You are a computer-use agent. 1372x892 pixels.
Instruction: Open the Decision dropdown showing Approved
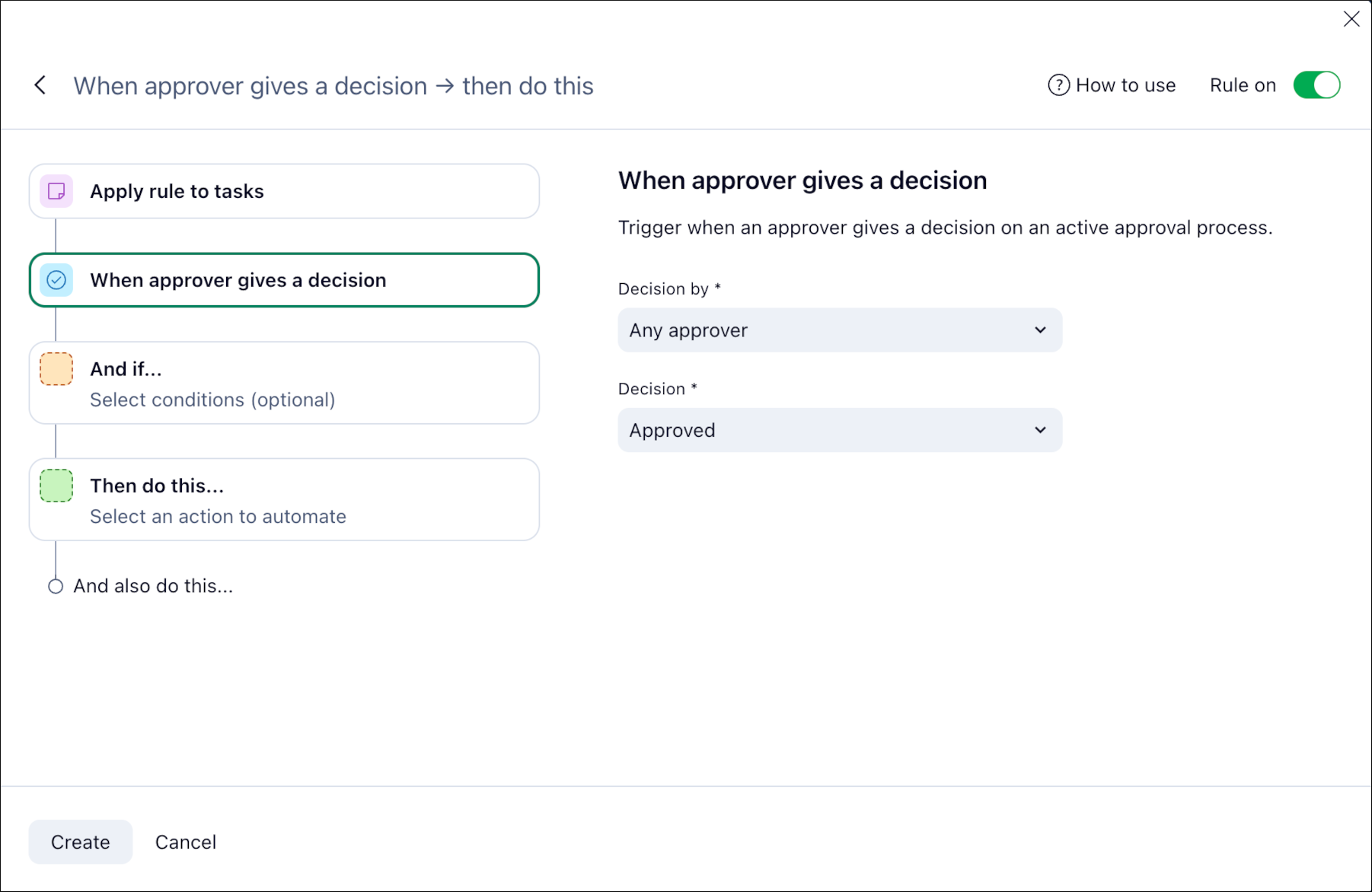point(838,430)
